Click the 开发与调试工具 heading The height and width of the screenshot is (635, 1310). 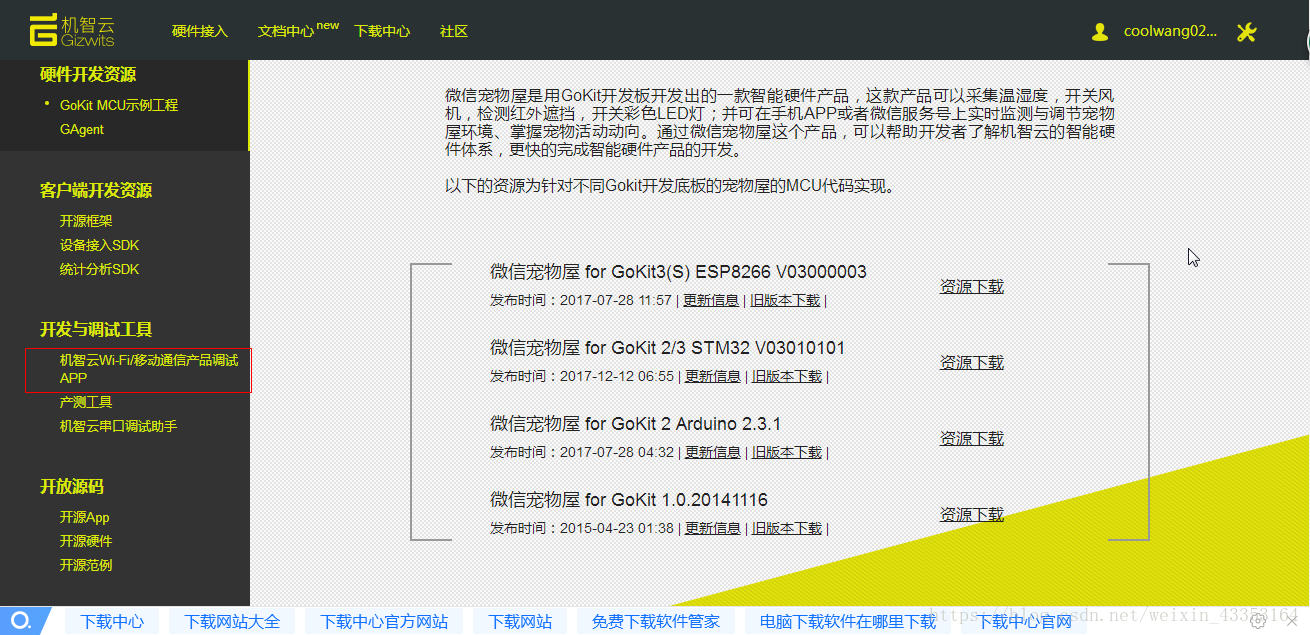pyautogui.click(x=96, y=330)
